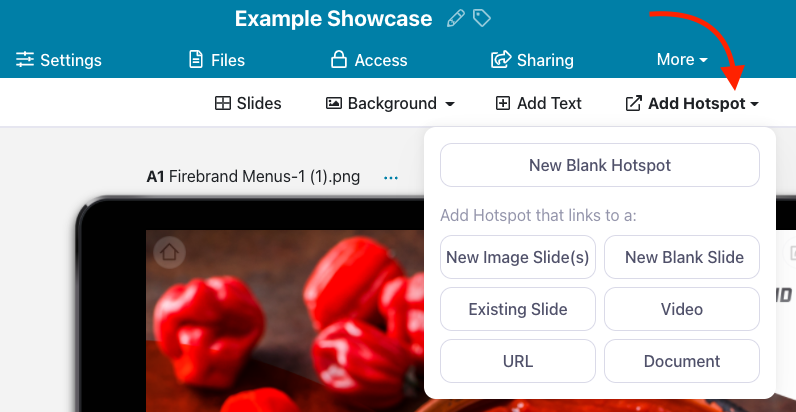Collapse the Add Hotspot dropdown
Screen dimensions: 796x412
[692, 103]
